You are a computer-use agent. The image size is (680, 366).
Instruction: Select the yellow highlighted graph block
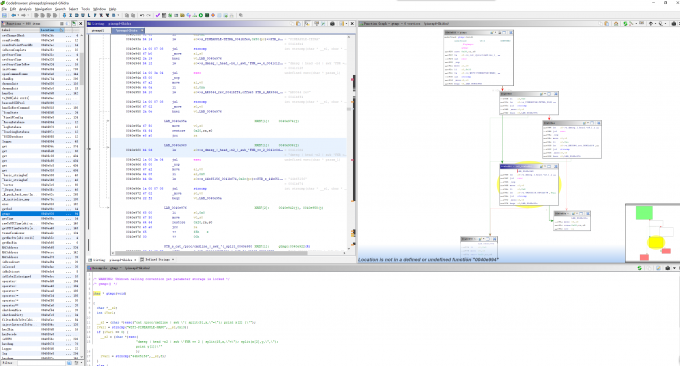pos(529,184)
